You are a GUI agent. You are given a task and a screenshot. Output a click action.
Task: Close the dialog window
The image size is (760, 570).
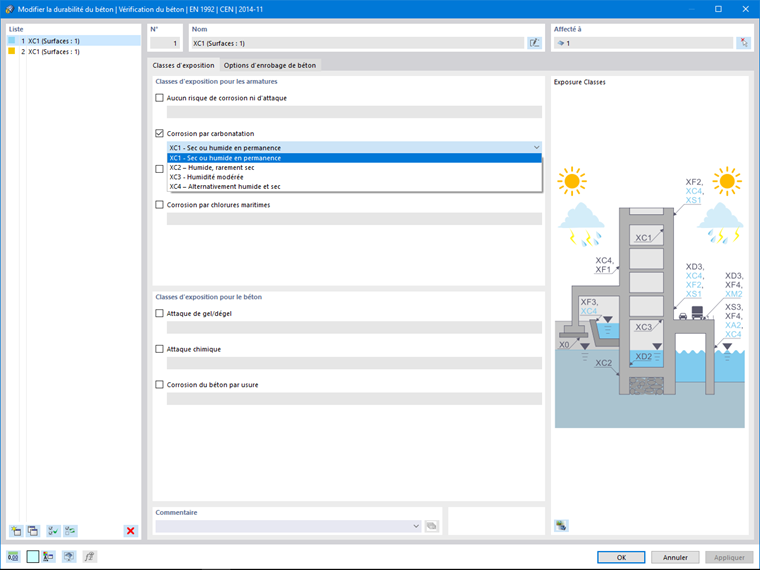coord(745,9)
